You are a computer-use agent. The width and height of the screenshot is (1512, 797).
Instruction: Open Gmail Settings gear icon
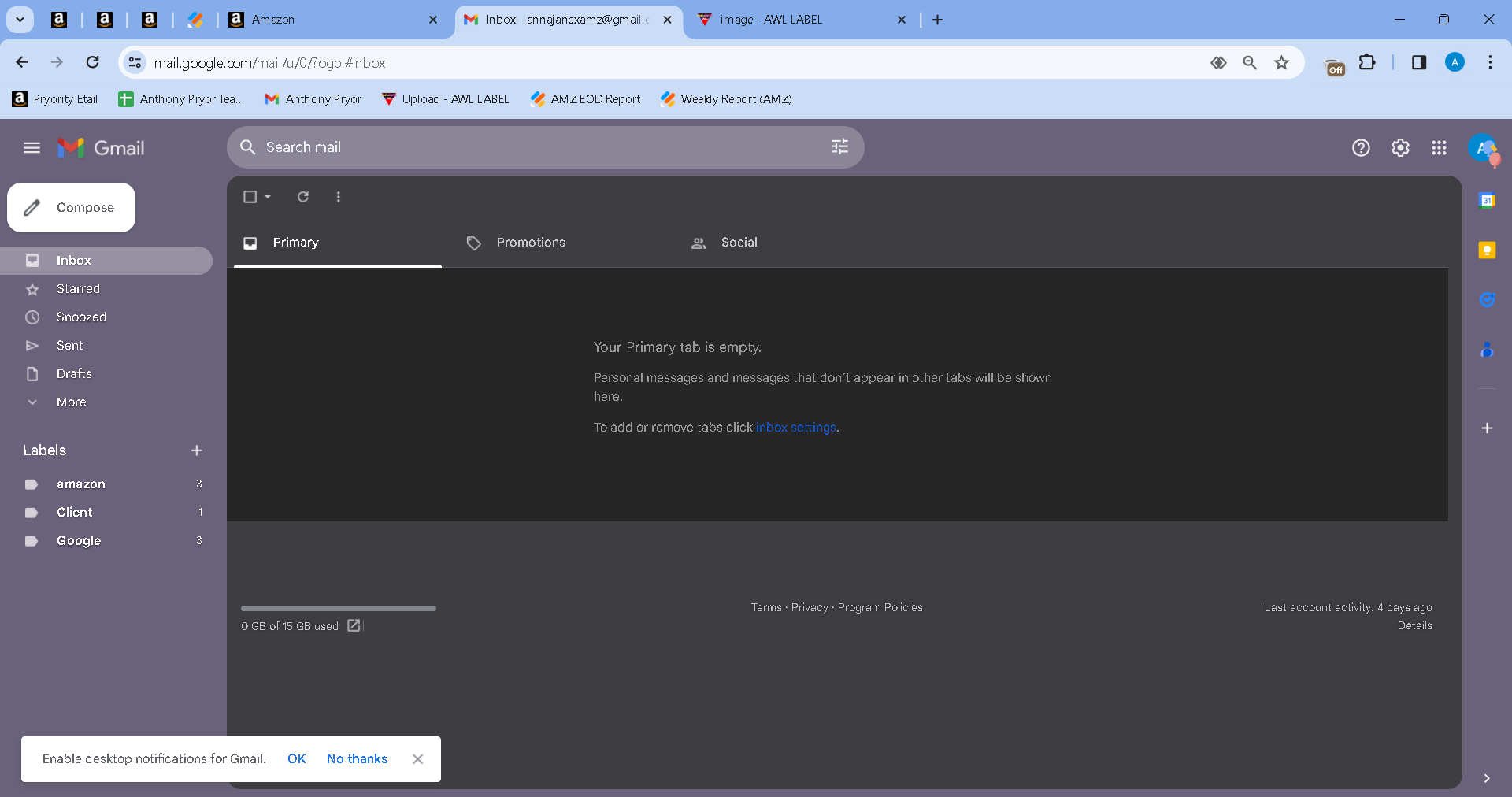1400,147
